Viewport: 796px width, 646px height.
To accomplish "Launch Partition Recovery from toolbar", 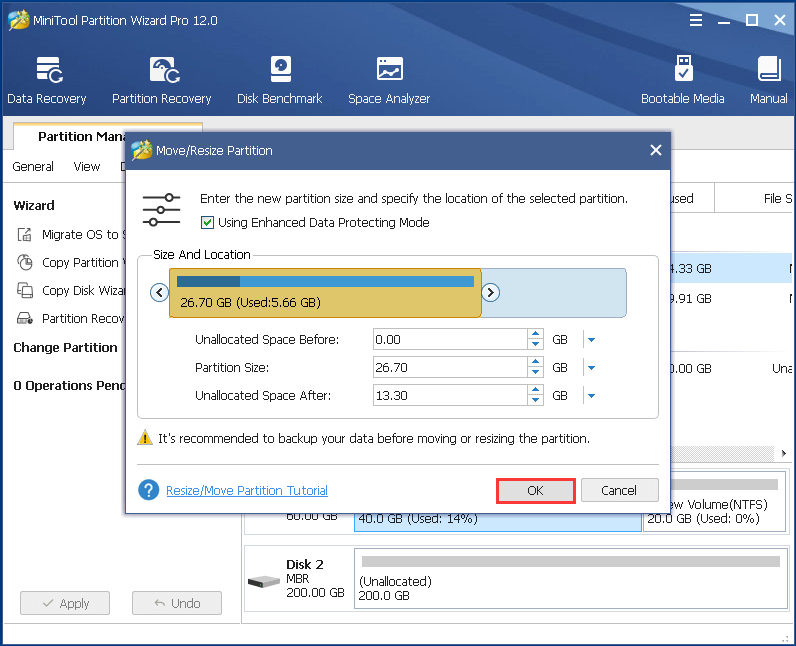I will point(161,80).
